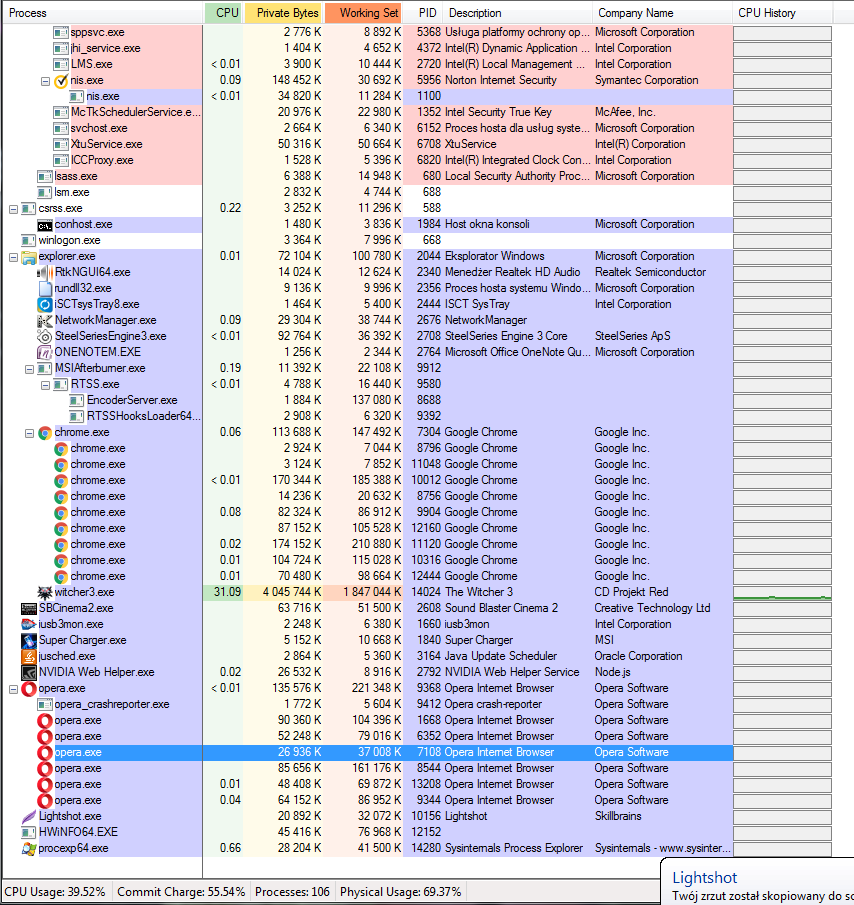Sort by the CPU column header

[x=224, y=13]
